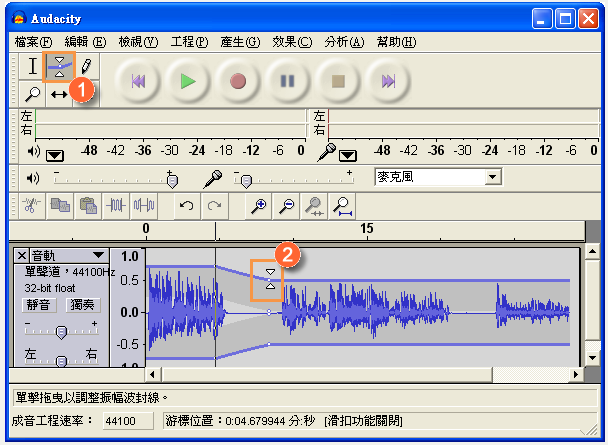This screenshot has height=445, width=608.
Task: Open the output meter dropdown arrow
Action: (55, 156)
